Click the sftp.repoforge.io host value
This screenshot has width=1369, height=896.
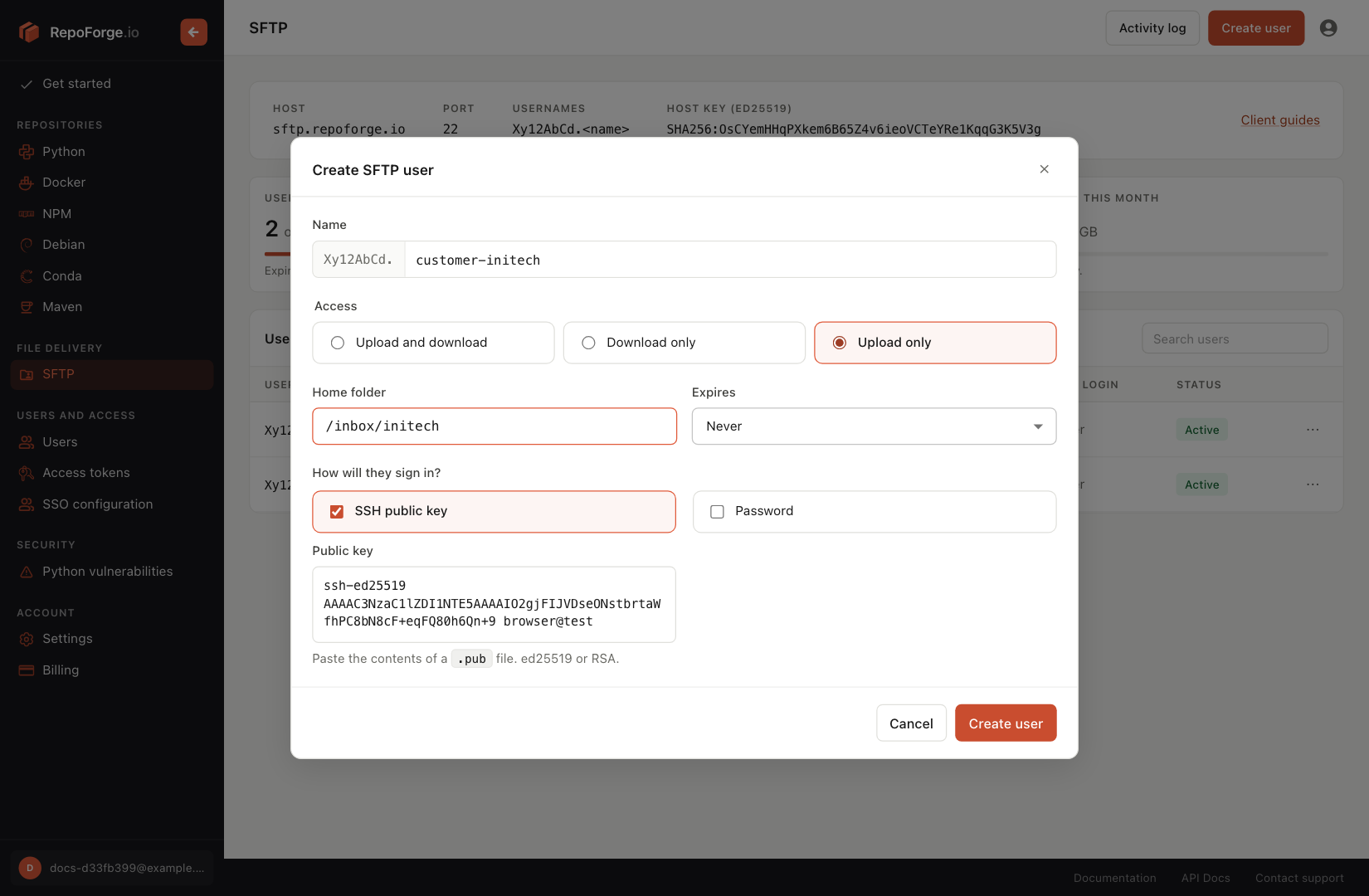(339, 129)
